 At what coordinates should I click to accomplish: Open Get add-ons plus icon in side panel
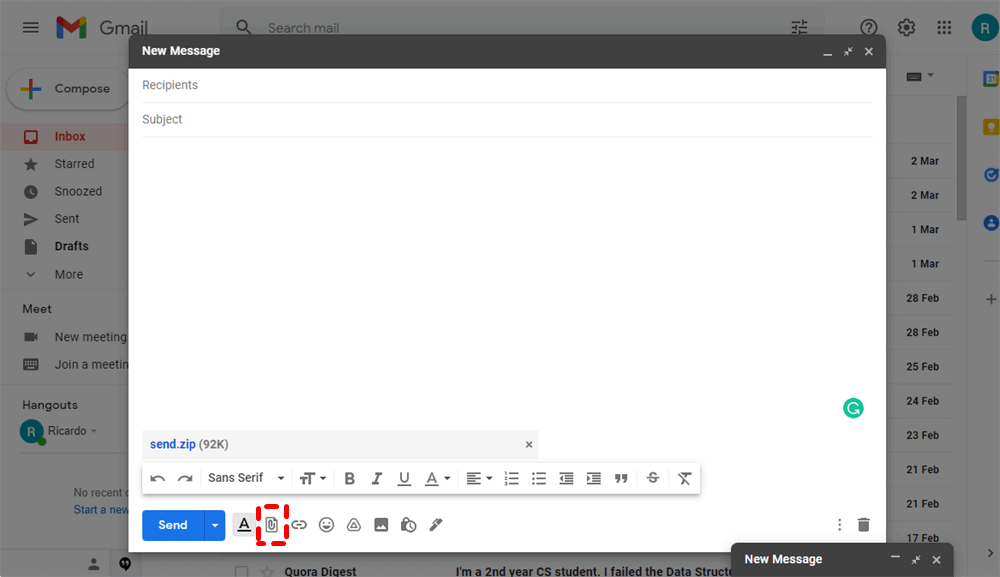click(990, 299)
